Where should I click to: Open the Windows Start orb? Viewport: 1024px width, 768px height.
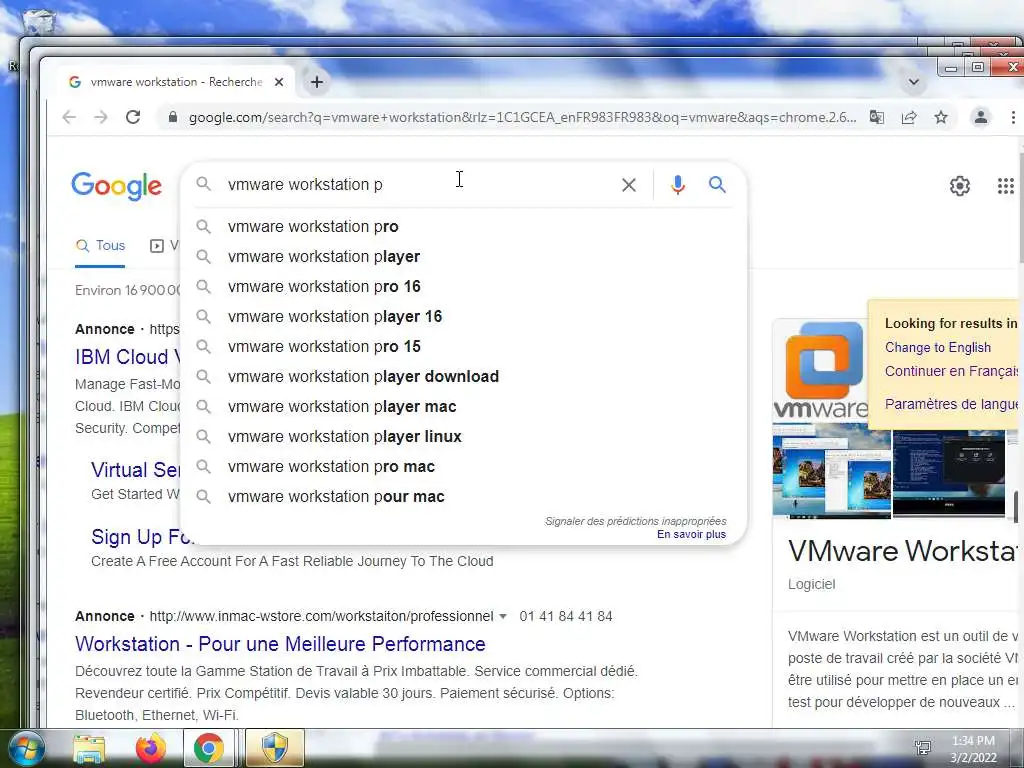pos(25,748)
